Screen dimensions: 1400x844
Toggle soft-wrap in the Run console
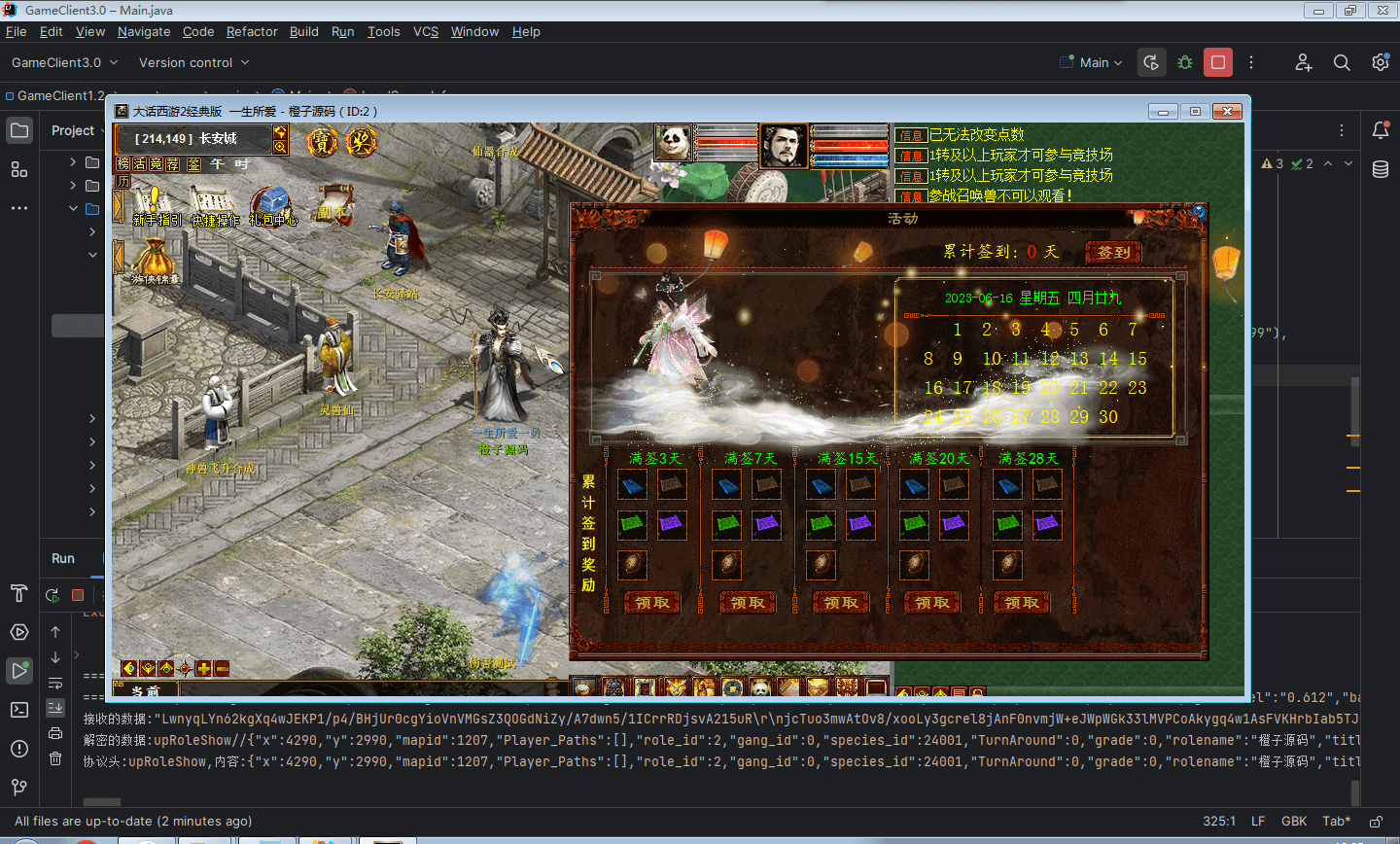[x=55, y=683]
